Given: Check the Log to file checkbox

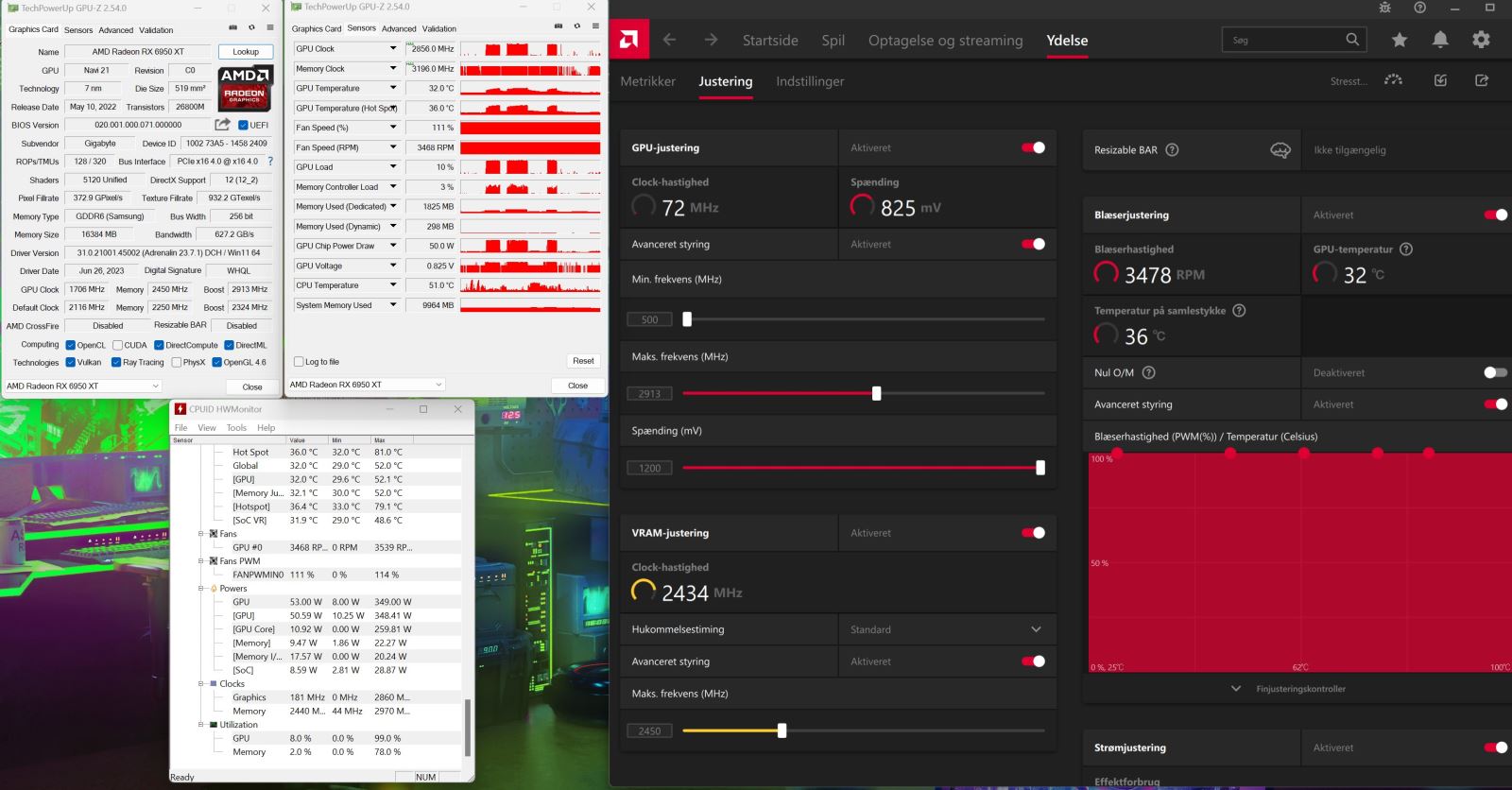Looking at the screenshot, I should 299,362.
